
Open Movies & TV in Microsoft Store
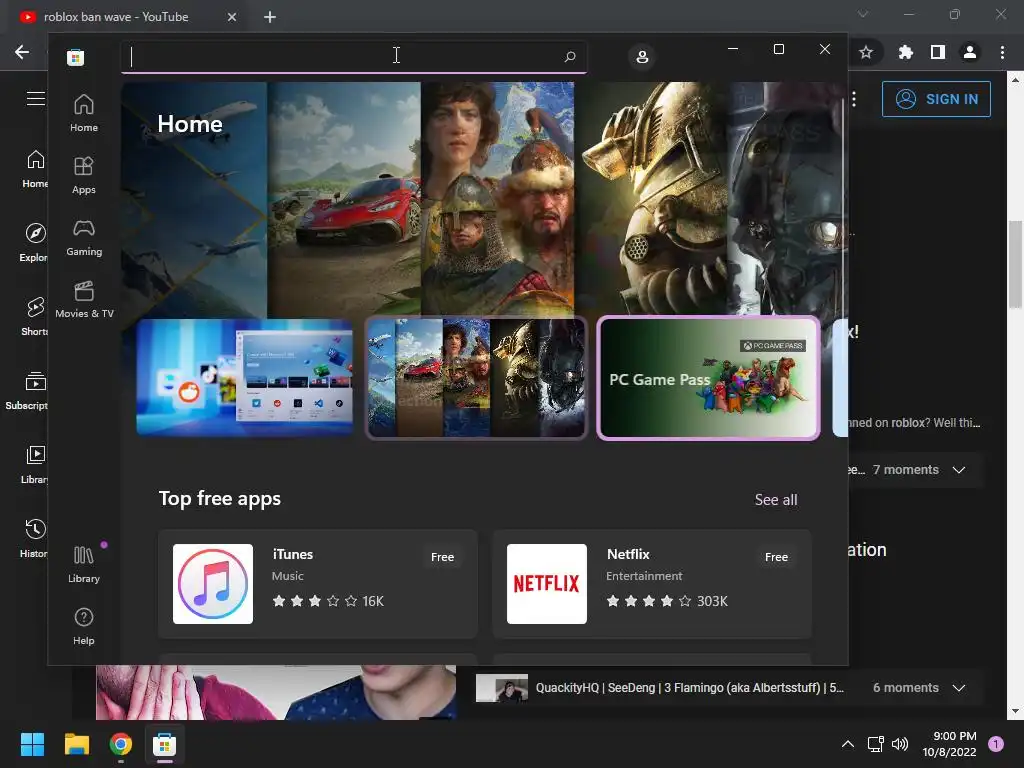pyautogui.click(x=84, y=299)
